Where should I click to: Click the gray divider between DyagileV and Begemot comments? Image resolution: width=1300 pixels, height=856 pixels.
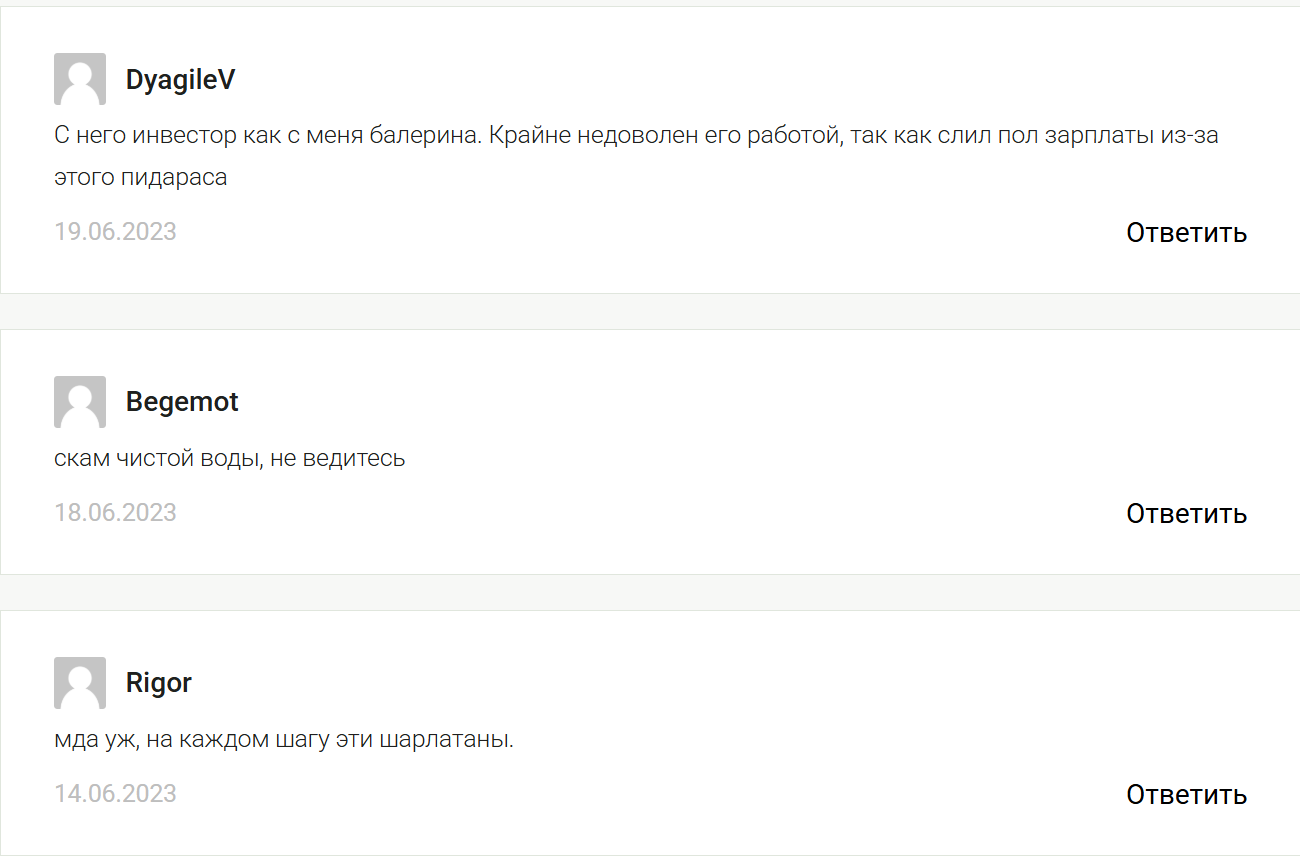(650, 311)
